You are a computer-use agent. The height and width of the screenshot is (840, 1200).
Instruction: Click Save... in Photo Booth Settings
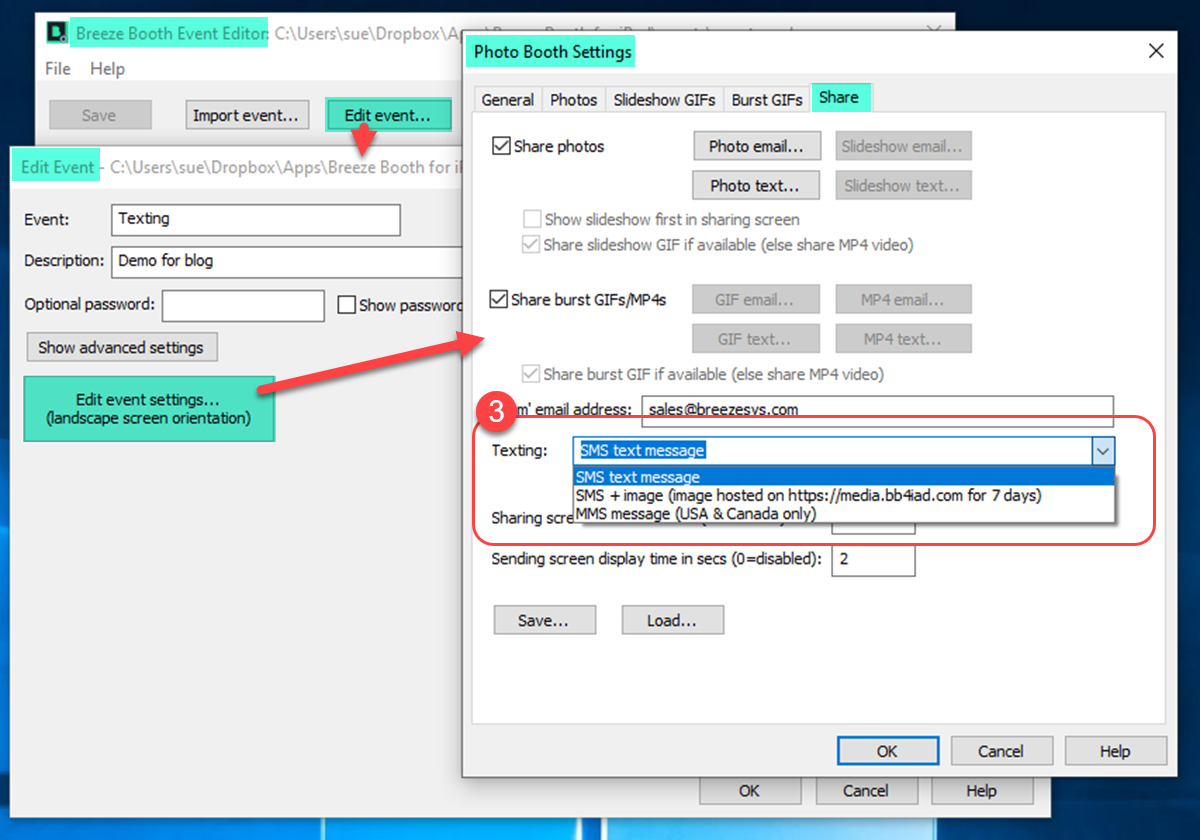pyautogui.click(x=545, y=620)
